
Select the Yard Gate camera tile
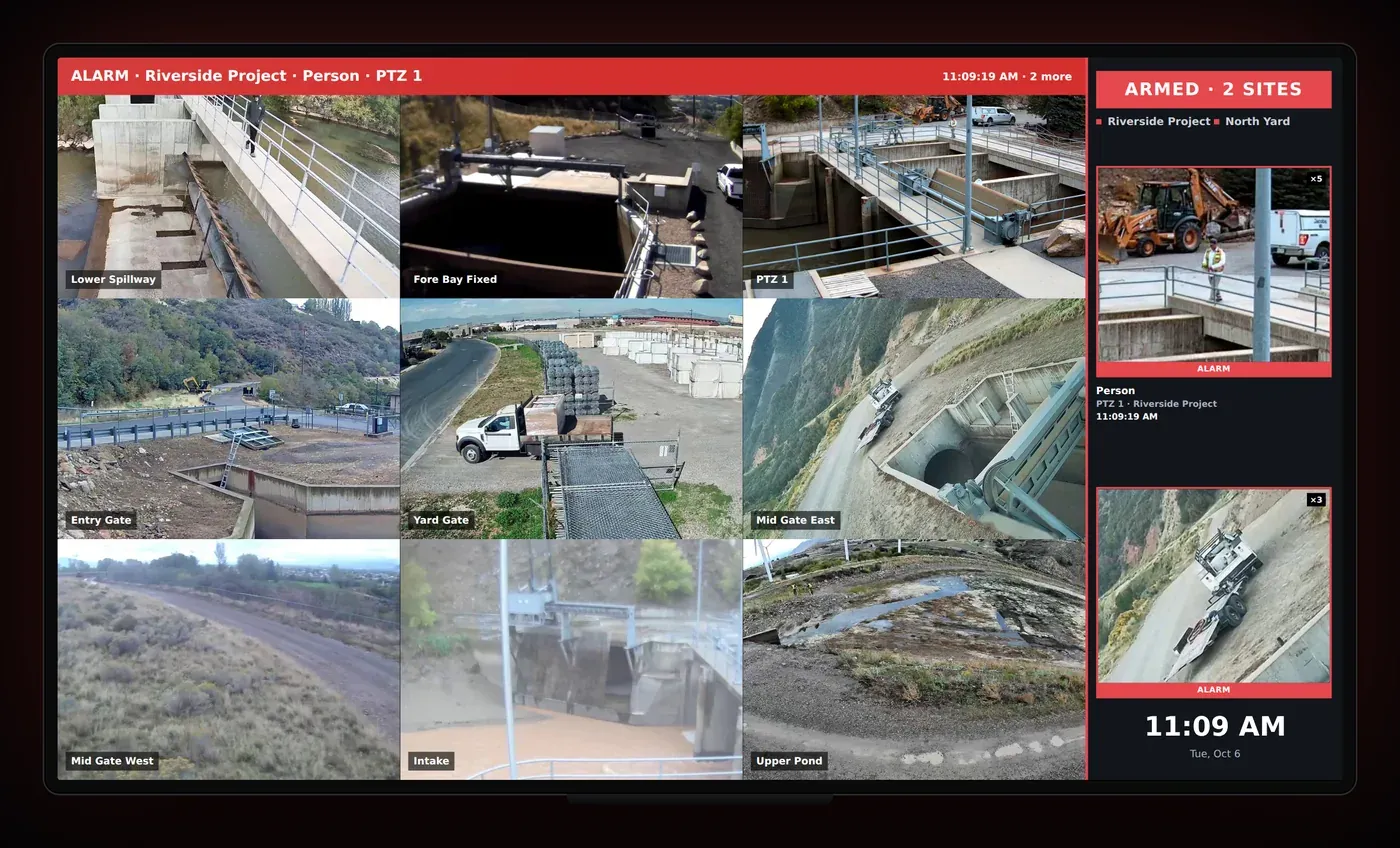point(571,419)
